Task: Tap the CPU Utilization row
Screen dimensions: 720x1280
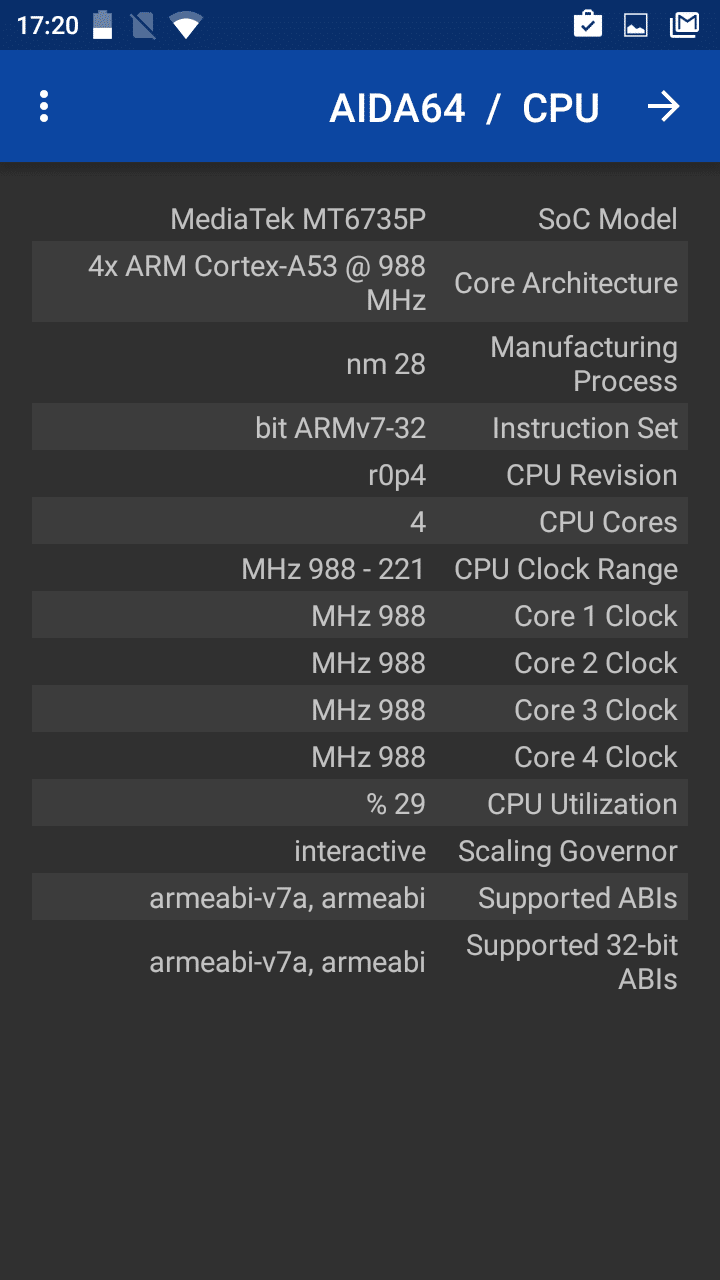Action: tap(360, 804)
